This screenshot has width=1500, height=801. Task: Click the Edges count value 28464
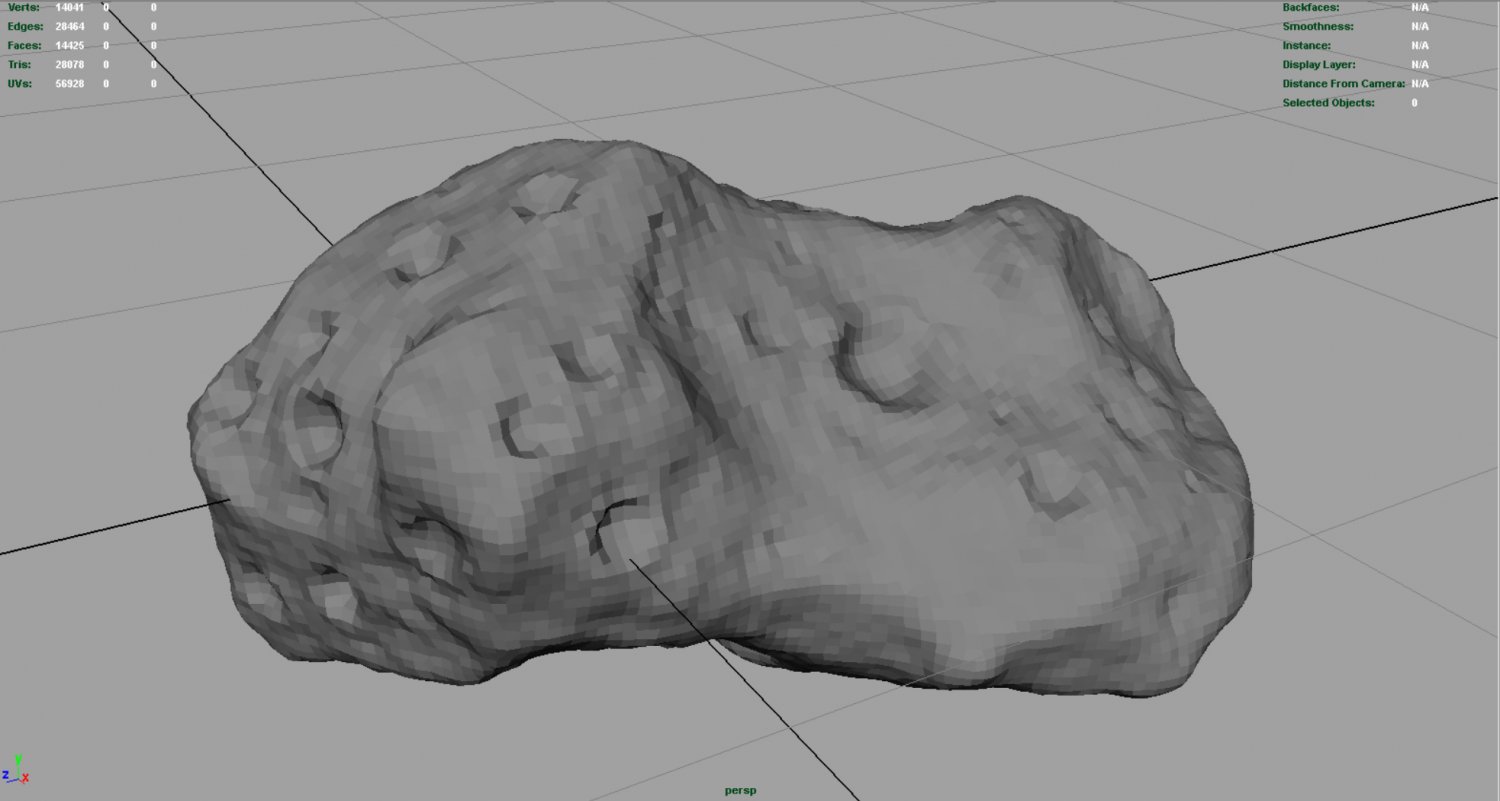70,26
